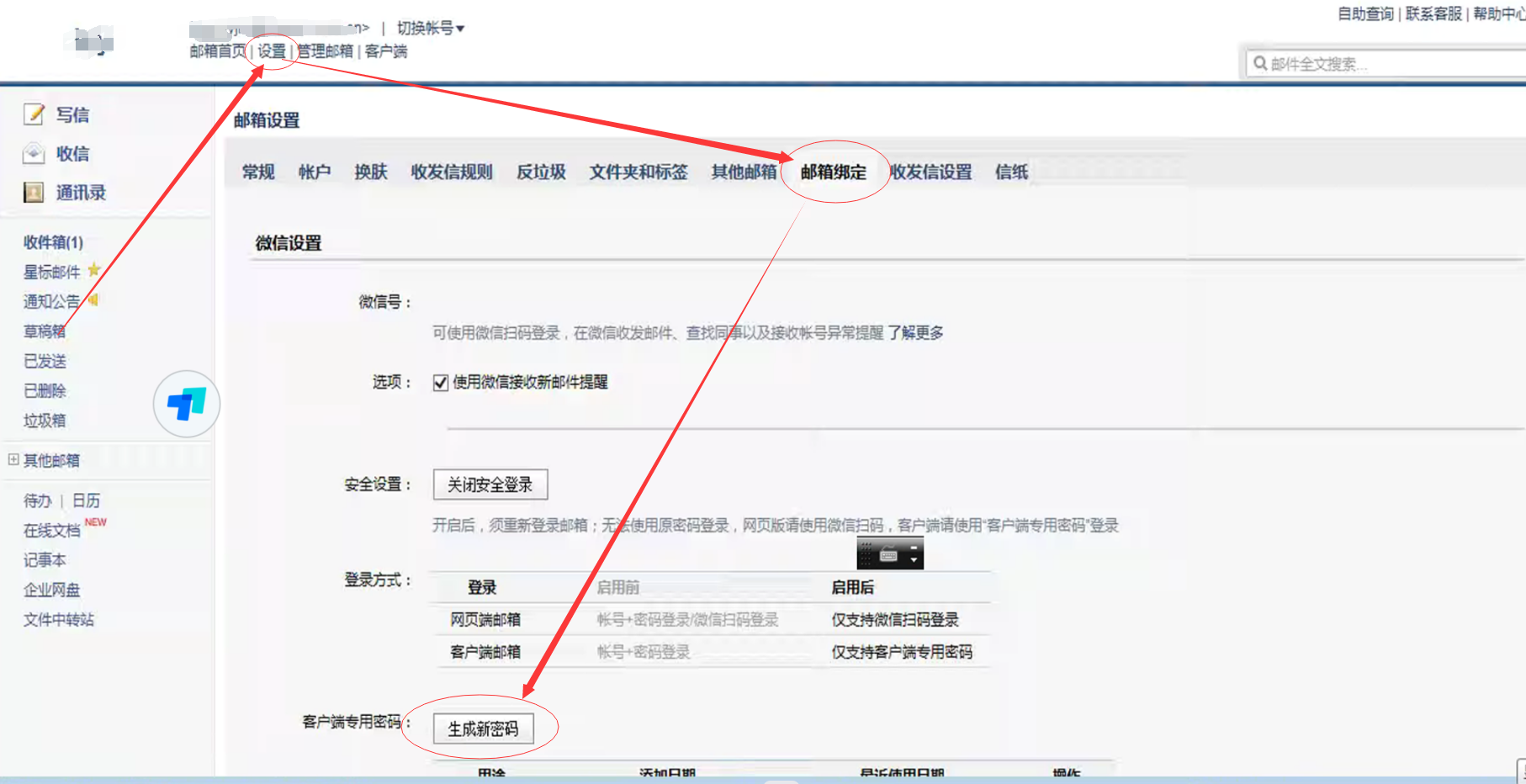Go to 邮箱首页 link
Image resolution: width=1526 pixels, height=784 pixels.
[218, 51]
